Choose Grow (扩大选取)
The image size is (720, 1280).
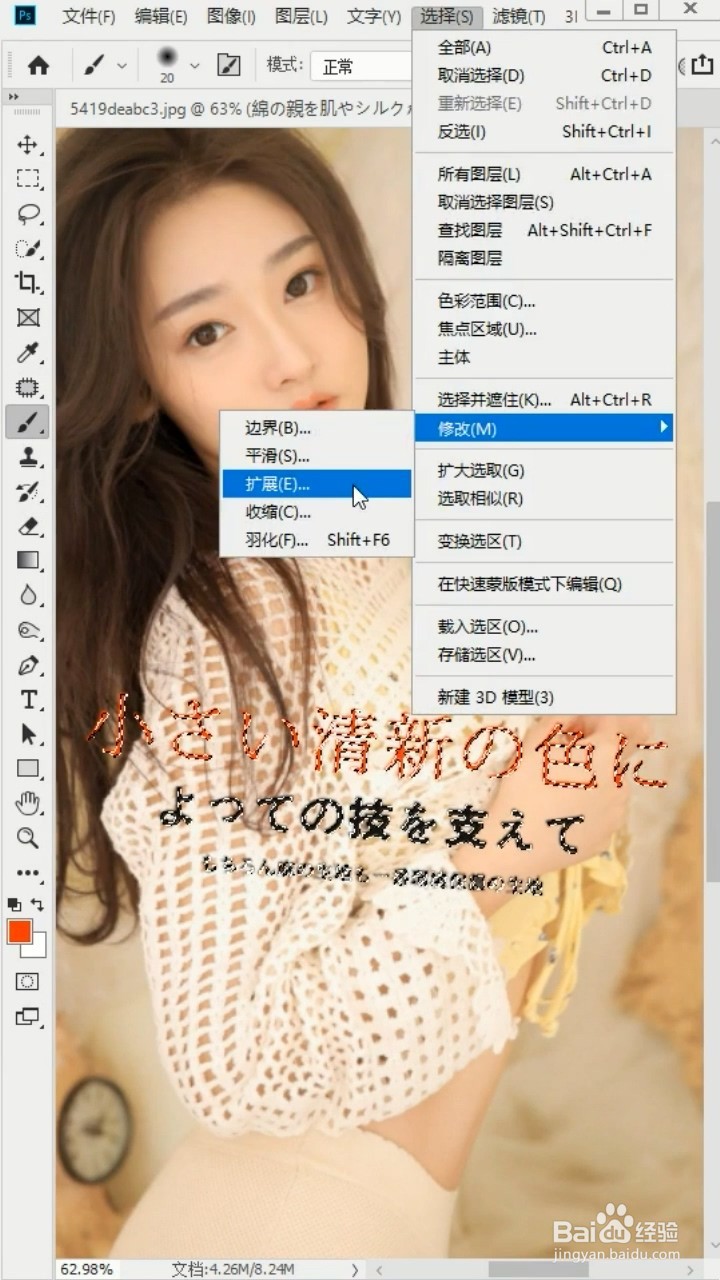(x=544, y=470)
